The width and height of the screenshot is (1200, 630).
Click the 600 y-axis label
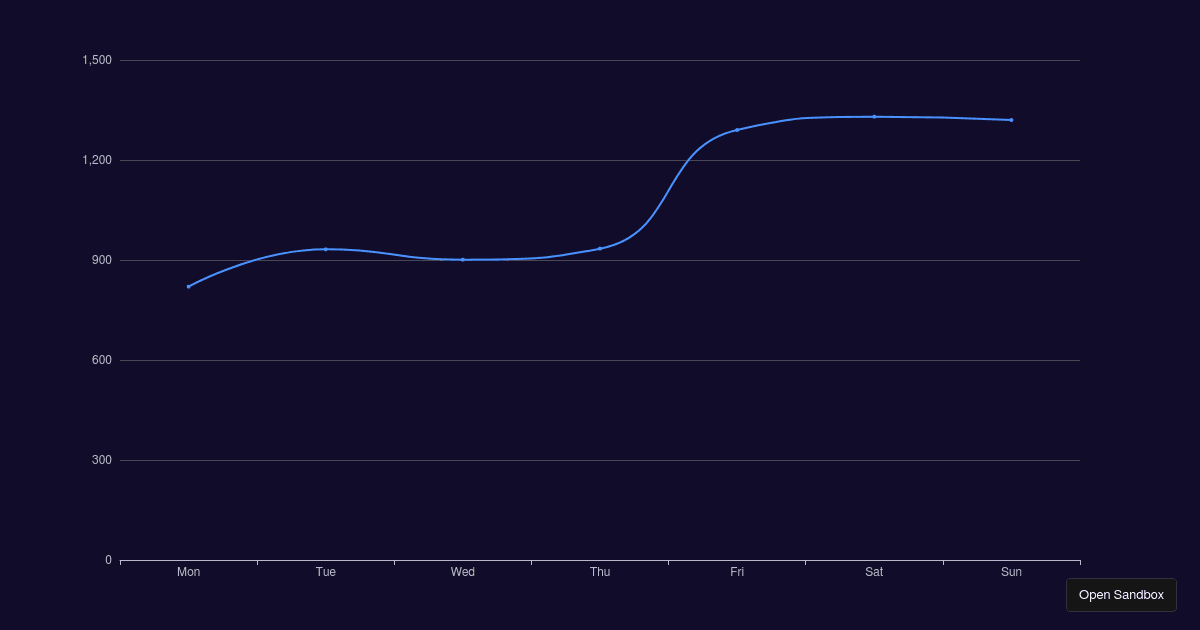tap(102, 360)
